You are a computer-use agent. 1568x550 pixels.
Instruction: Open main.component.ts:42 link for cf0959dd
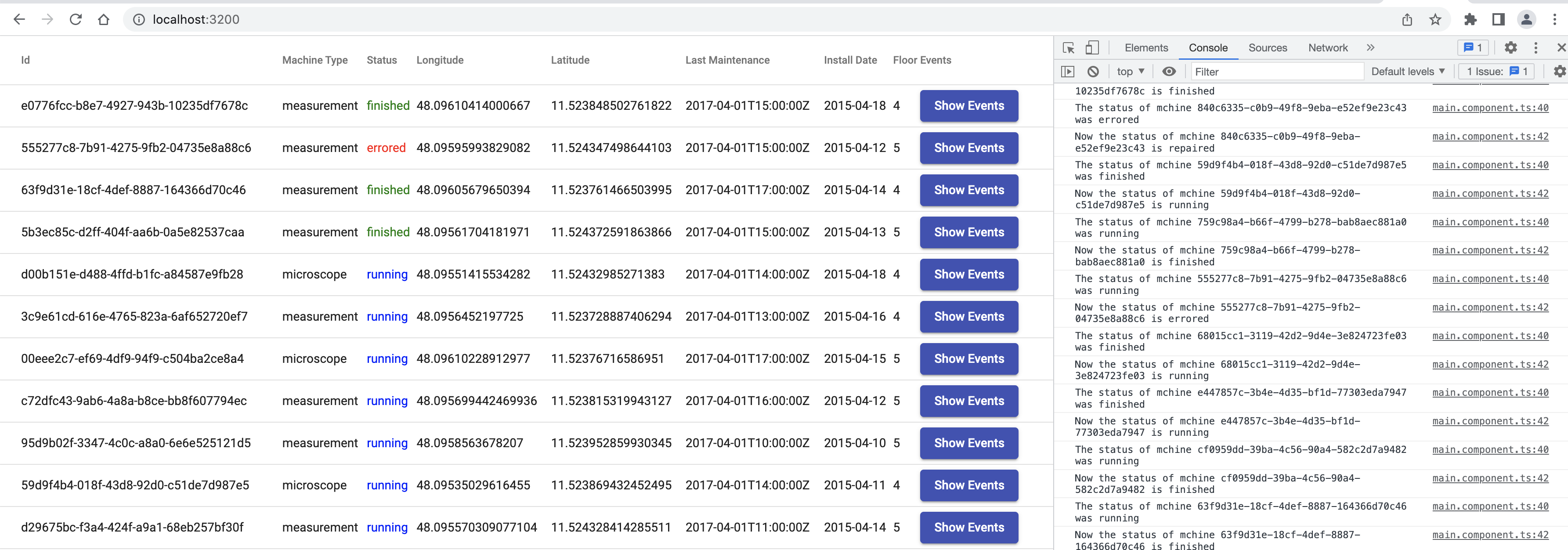(1489, 478)
